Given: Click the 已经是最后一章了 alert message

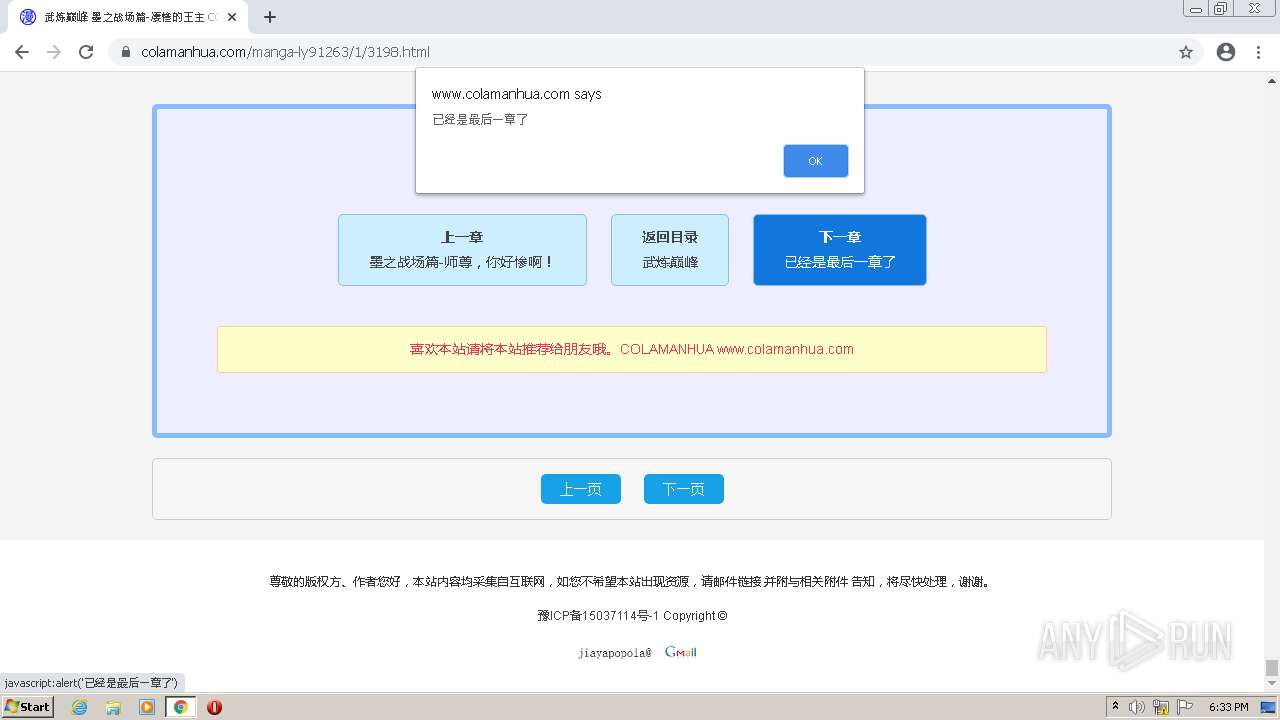Looking at the screenshot, I should tap(480, 120).
